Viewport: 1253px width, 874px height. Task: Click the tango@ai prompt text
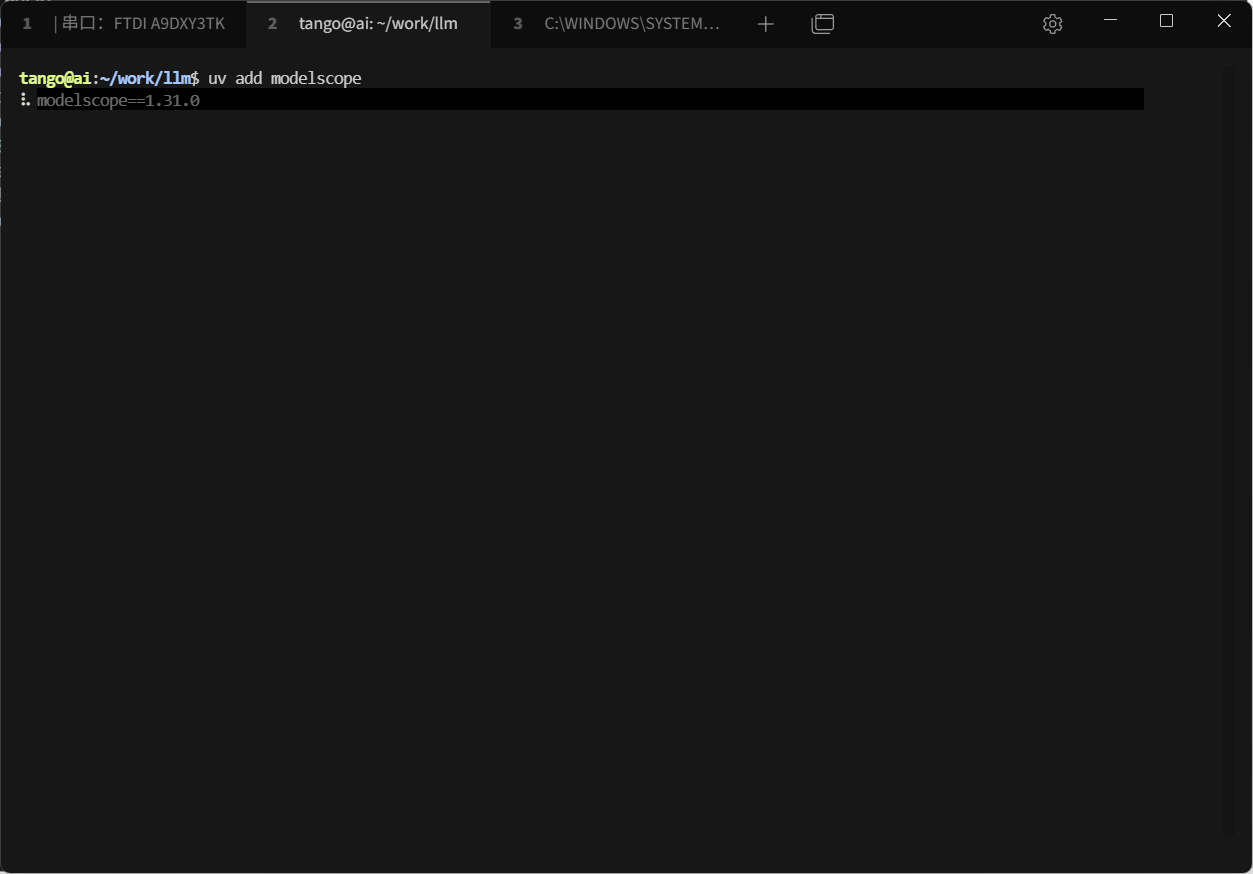pos(55,78)
